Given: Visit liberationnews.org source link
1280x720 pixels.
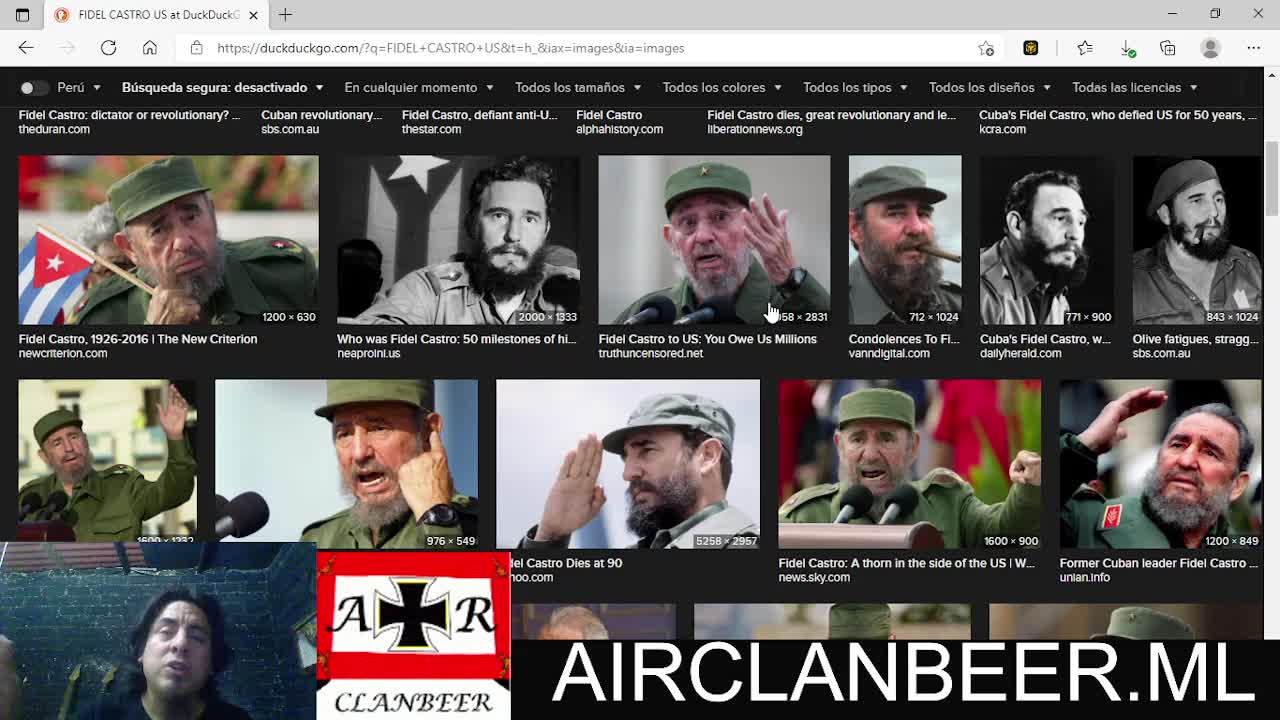Looking at the screenshot, I should (x=755, y=129).
